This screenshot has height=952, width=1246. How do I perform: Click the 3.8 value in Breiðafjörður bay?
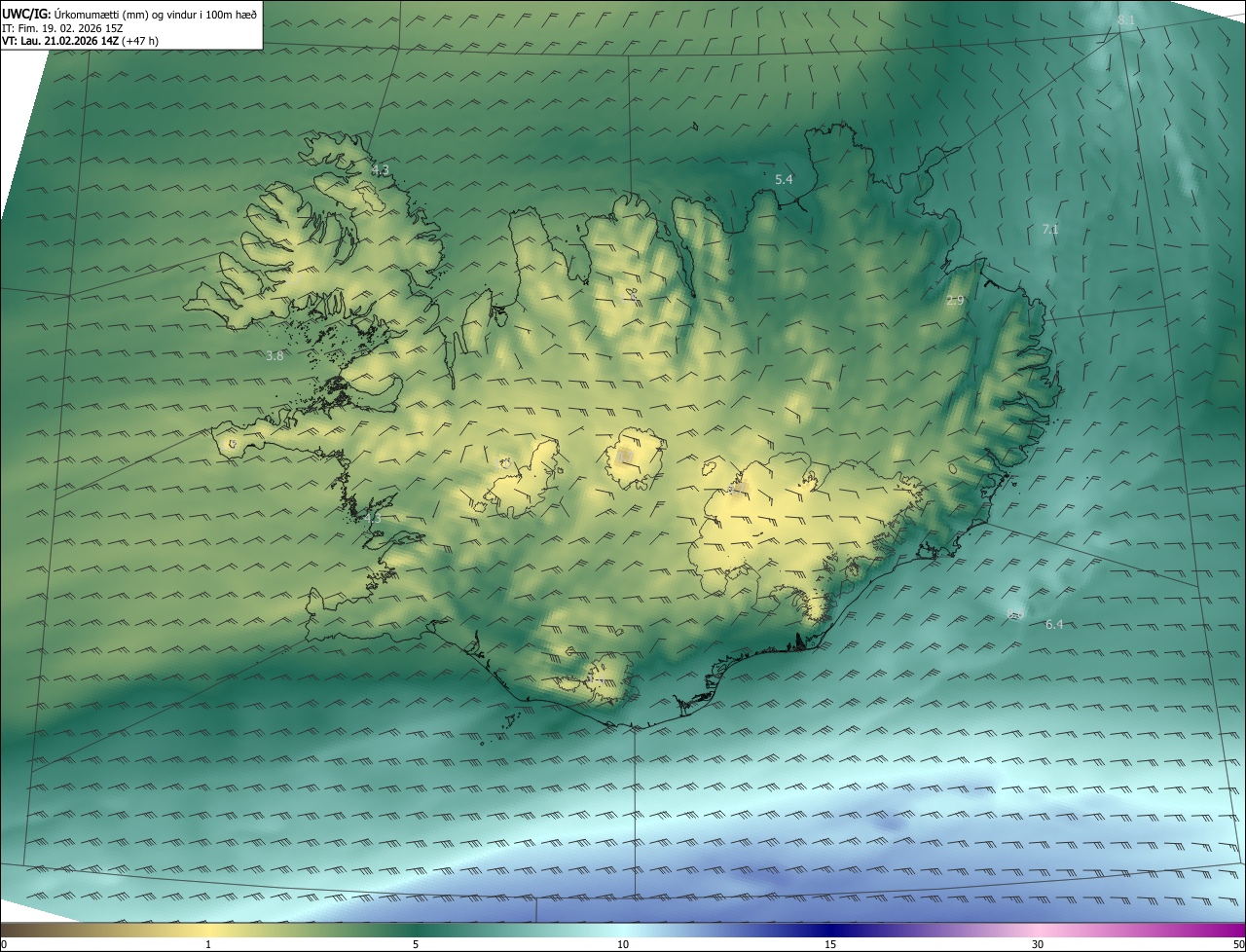275,355
